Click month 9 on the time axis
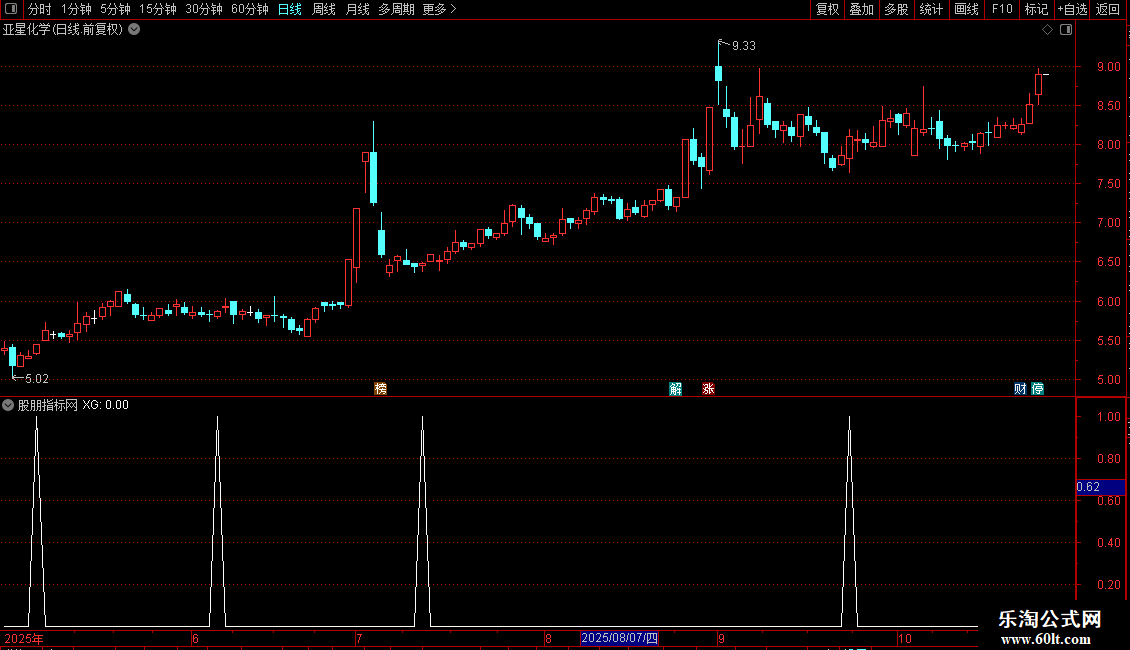The width and height of the screenshot is (1130, 650). pyautogui.click(x=721, y=638)
